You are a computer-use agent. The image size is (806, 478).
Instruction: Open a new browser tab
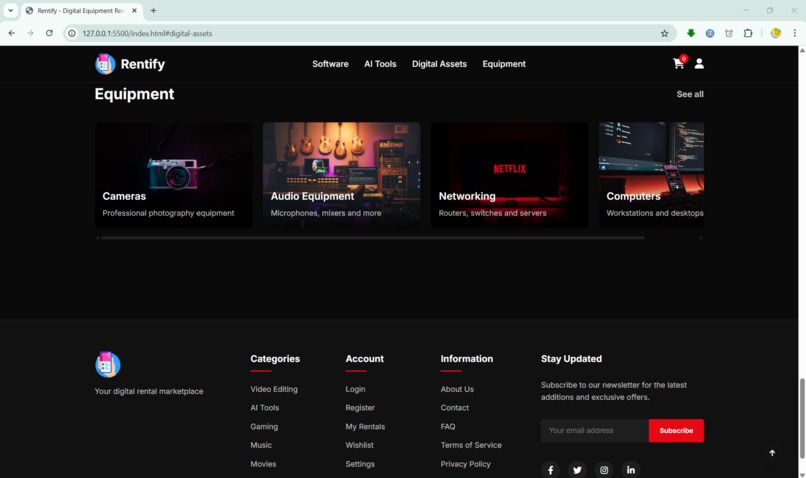(153, 10)
